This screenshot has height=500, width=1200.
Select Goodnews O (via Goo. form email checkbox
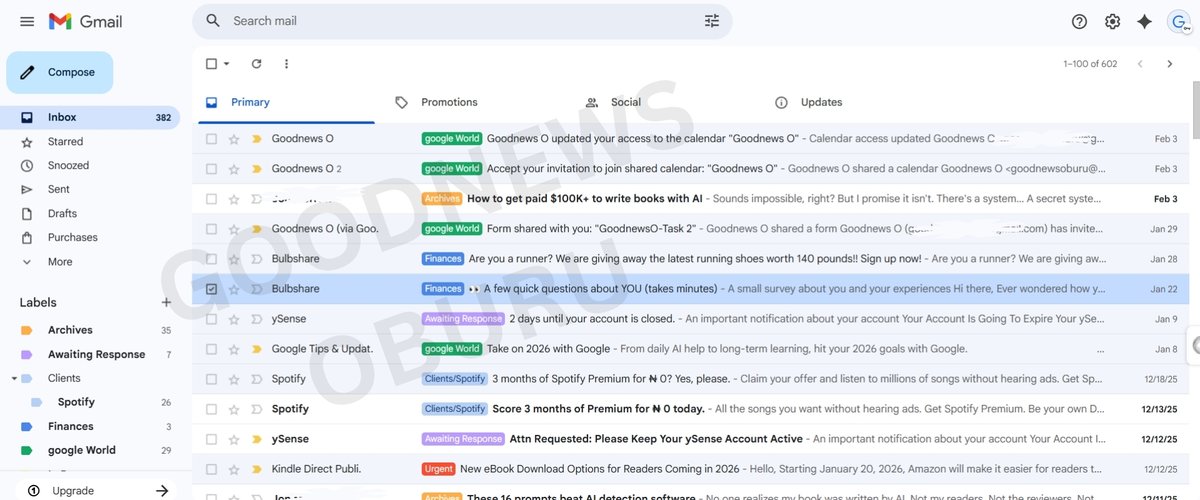pos(211,229)
